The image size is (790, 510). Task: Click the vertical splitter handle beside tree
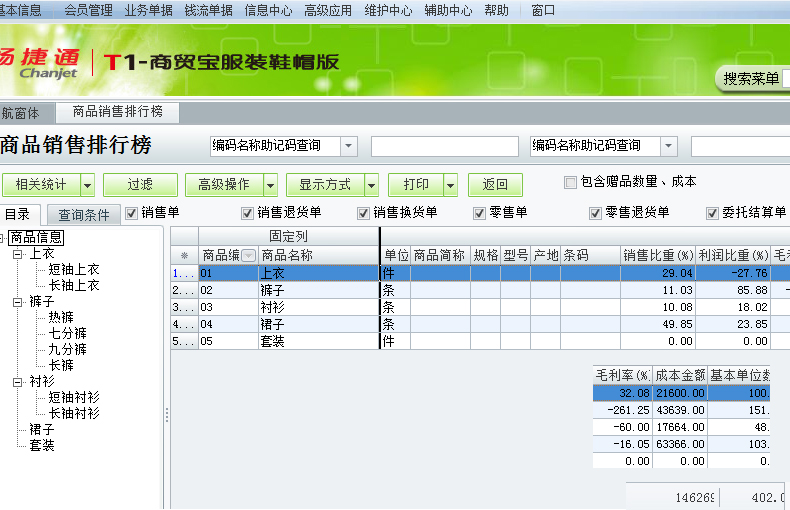[x=167, y=415]
